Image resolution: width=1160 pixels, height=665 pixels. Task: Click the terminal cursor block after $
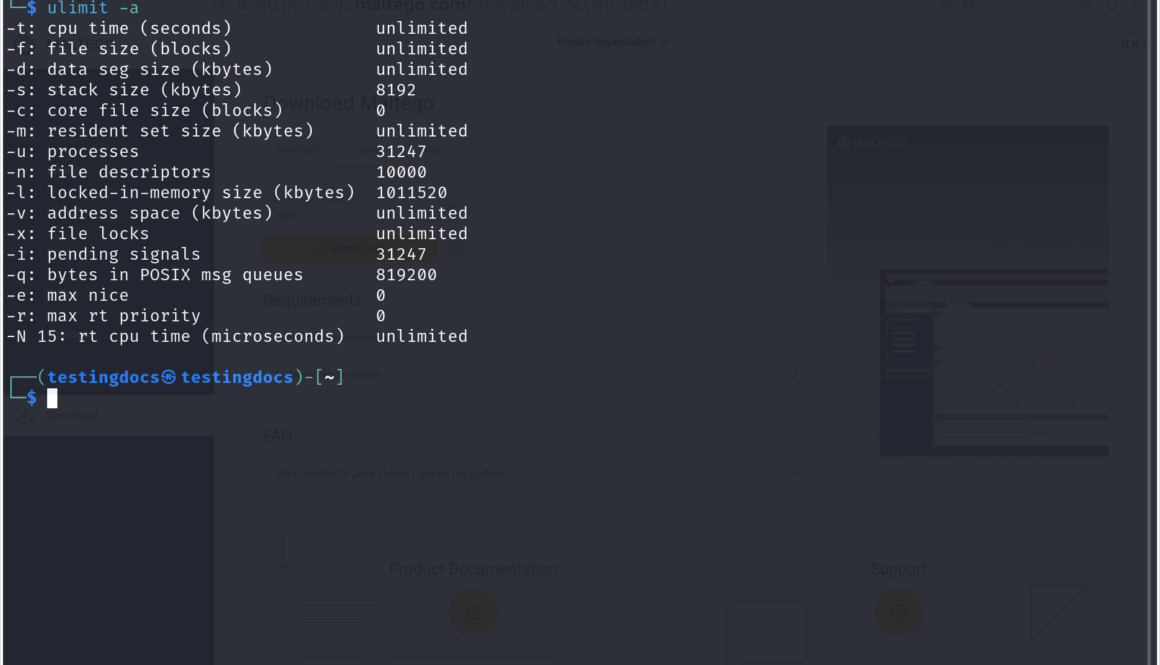pos(52,399)
